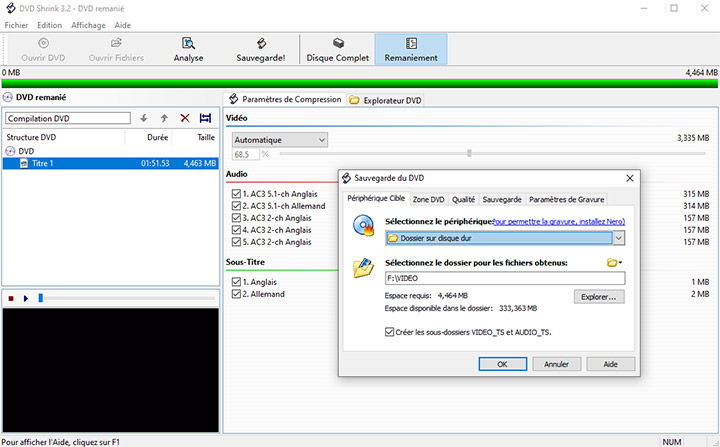
Task: Click the Titre 1 film icon
Action: (x=24, y=163)
